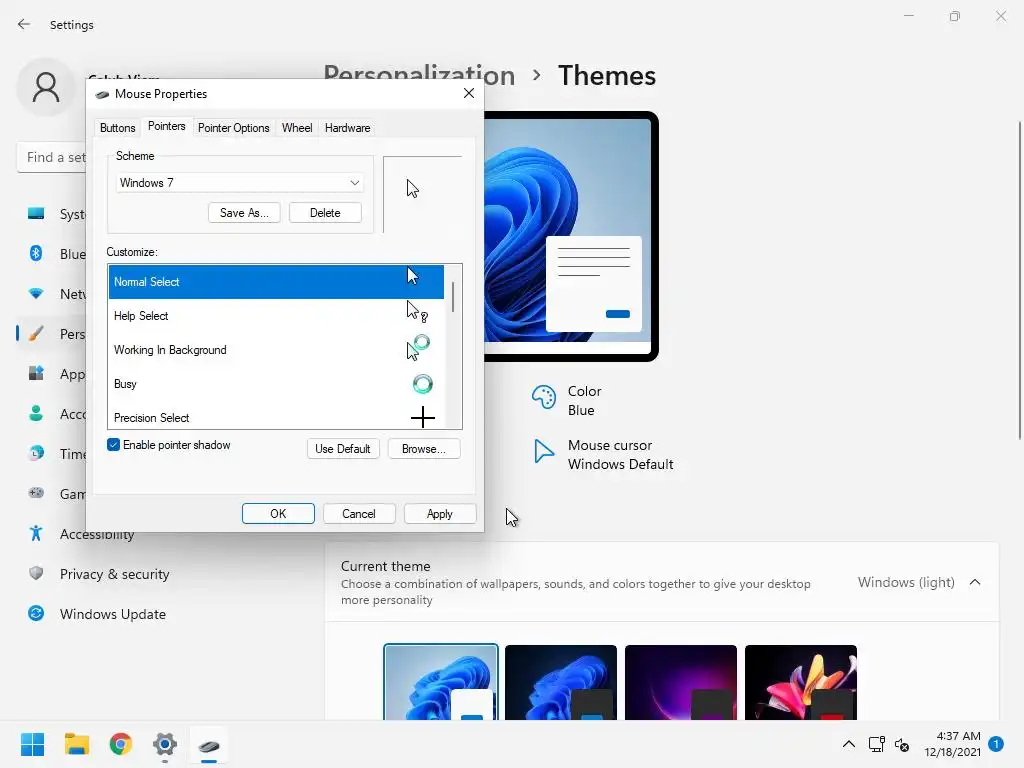Expand the Windows 7 scheme dropdown
This screenshot has width=1024, height=768.
tap(240, 183)
